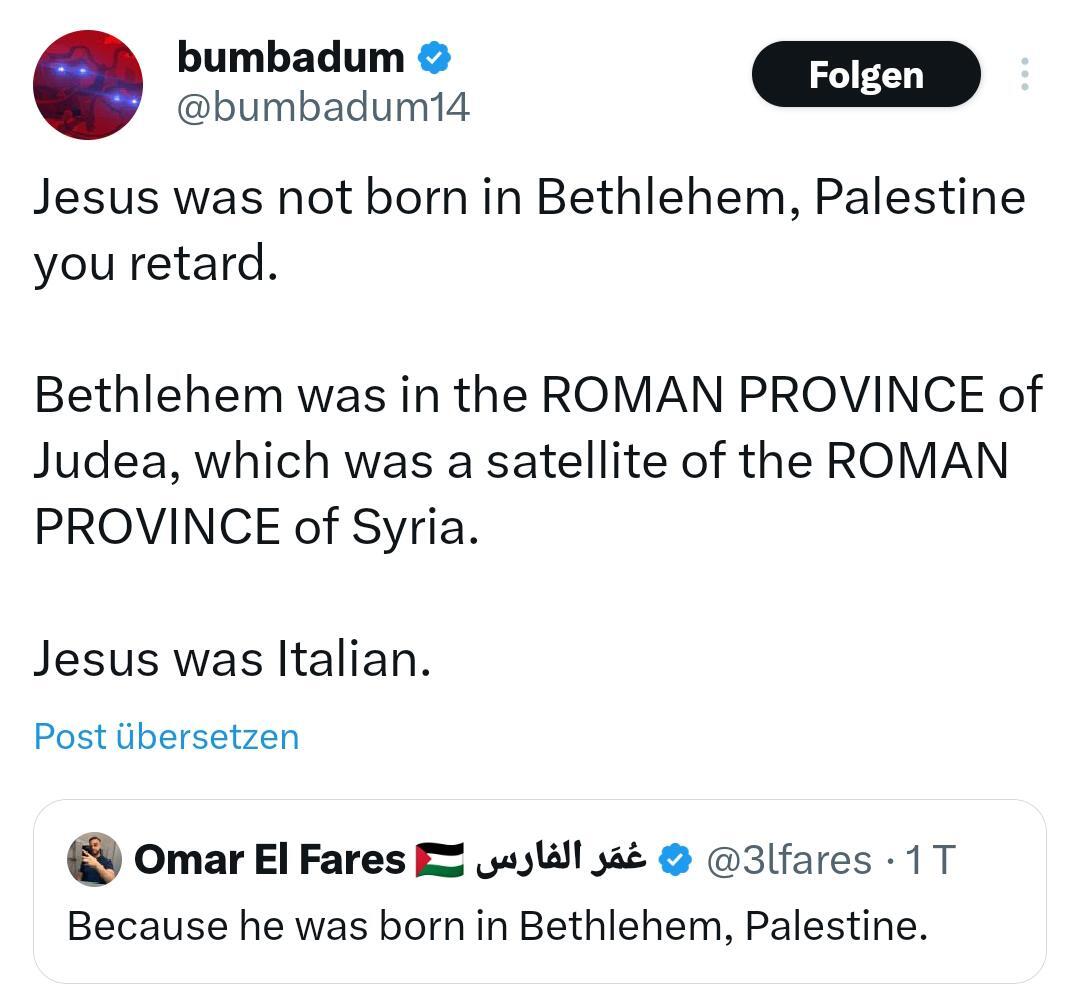
Task: Open the @3lfares handle
Action: point(789,860)
